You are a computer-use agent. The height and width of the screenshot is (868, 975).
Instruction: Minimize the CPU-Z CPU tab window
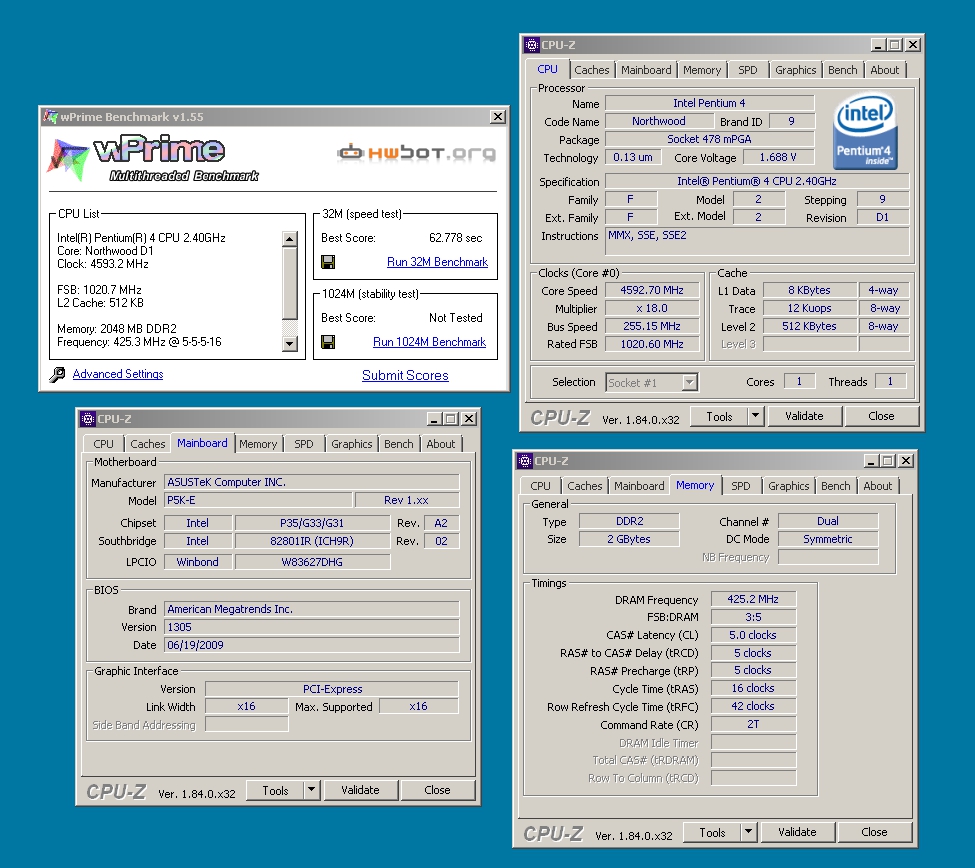878,45
